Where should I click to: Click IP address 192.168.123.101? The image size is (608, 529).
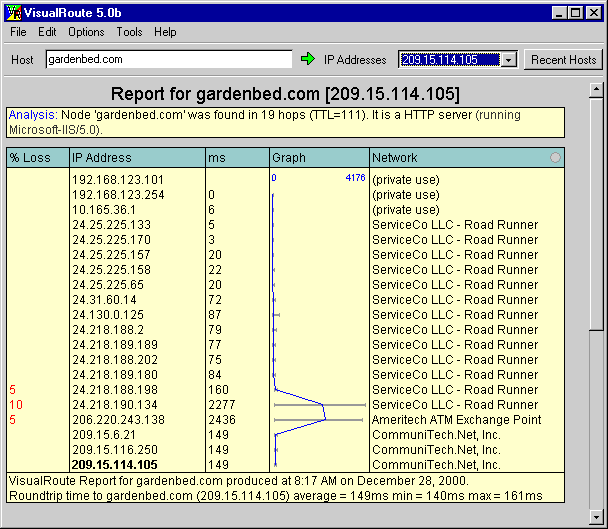(118, 180)
